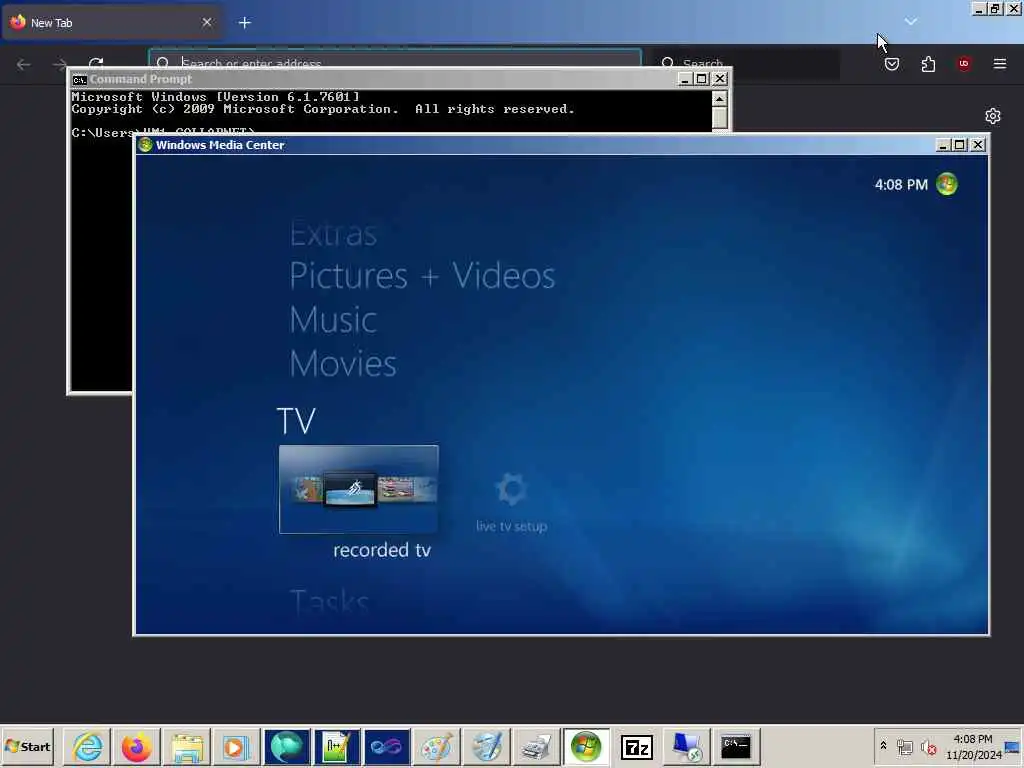Click the green Media Center logo beside clock
This screenshot has height=768, width=1024.
(946, 184)
